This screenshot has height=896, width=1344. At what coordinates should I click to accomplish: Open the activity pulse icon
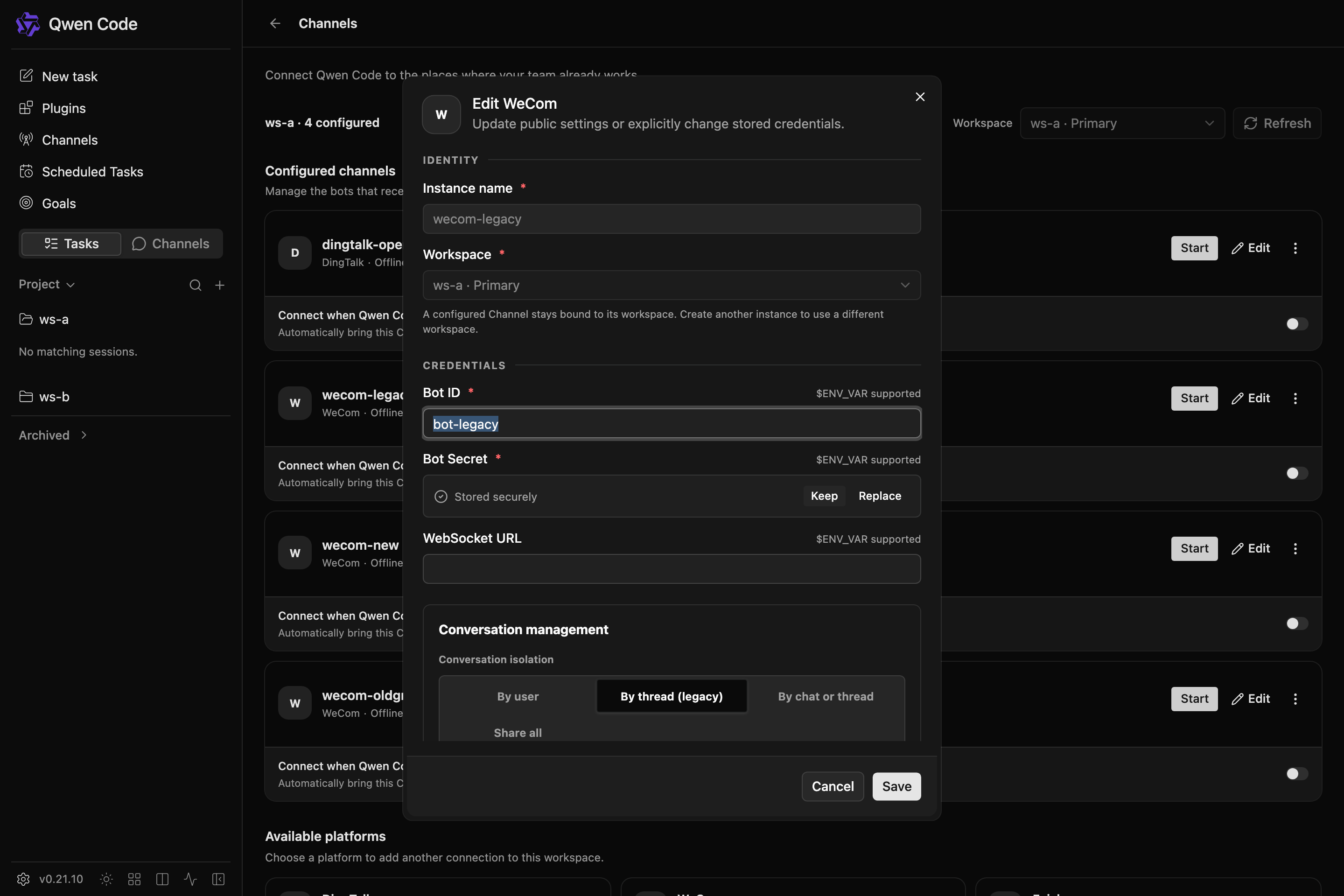pyautogui.click(x=190, y=879)
